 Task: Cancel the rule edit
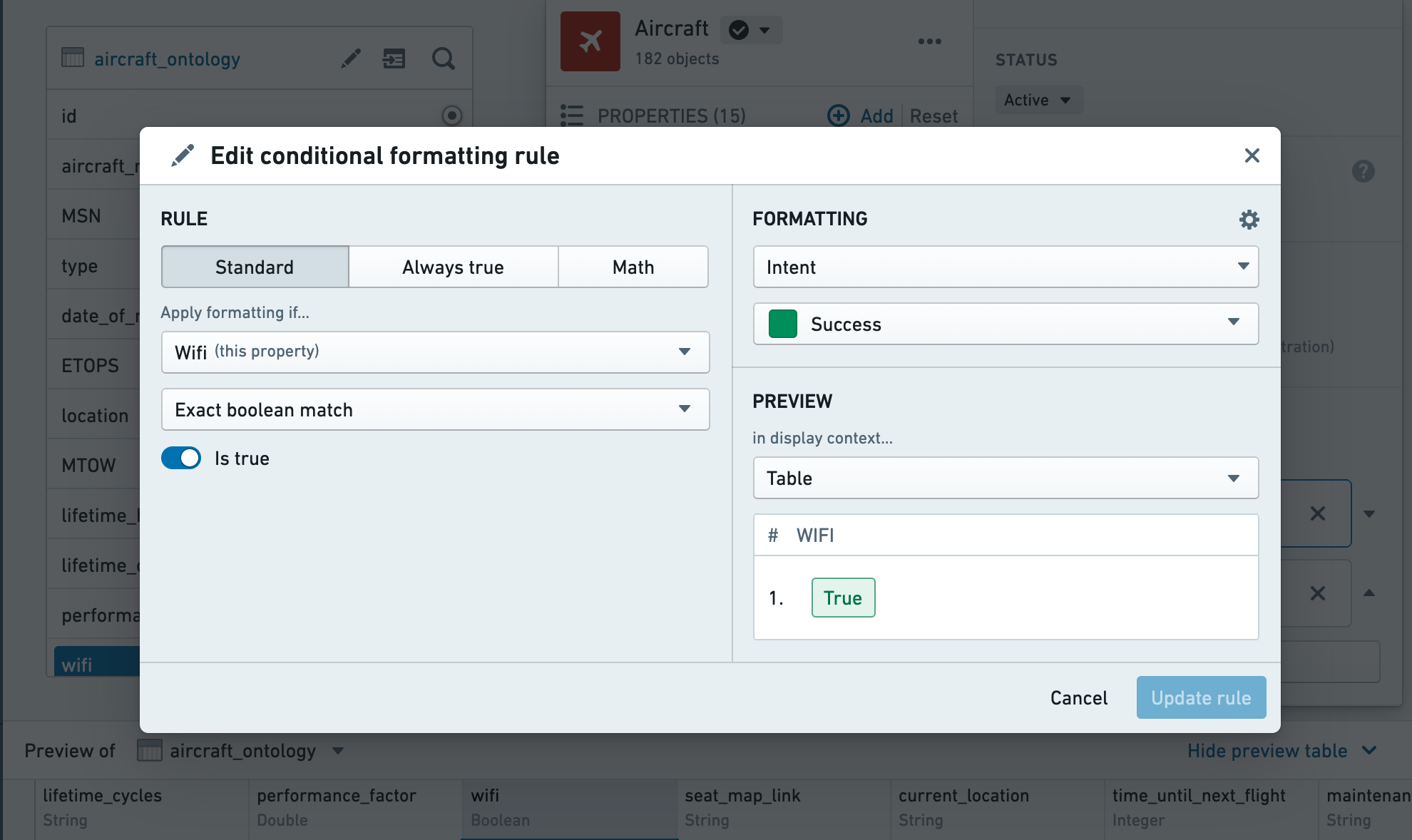pyautogui.click(x=1078, y=697)
